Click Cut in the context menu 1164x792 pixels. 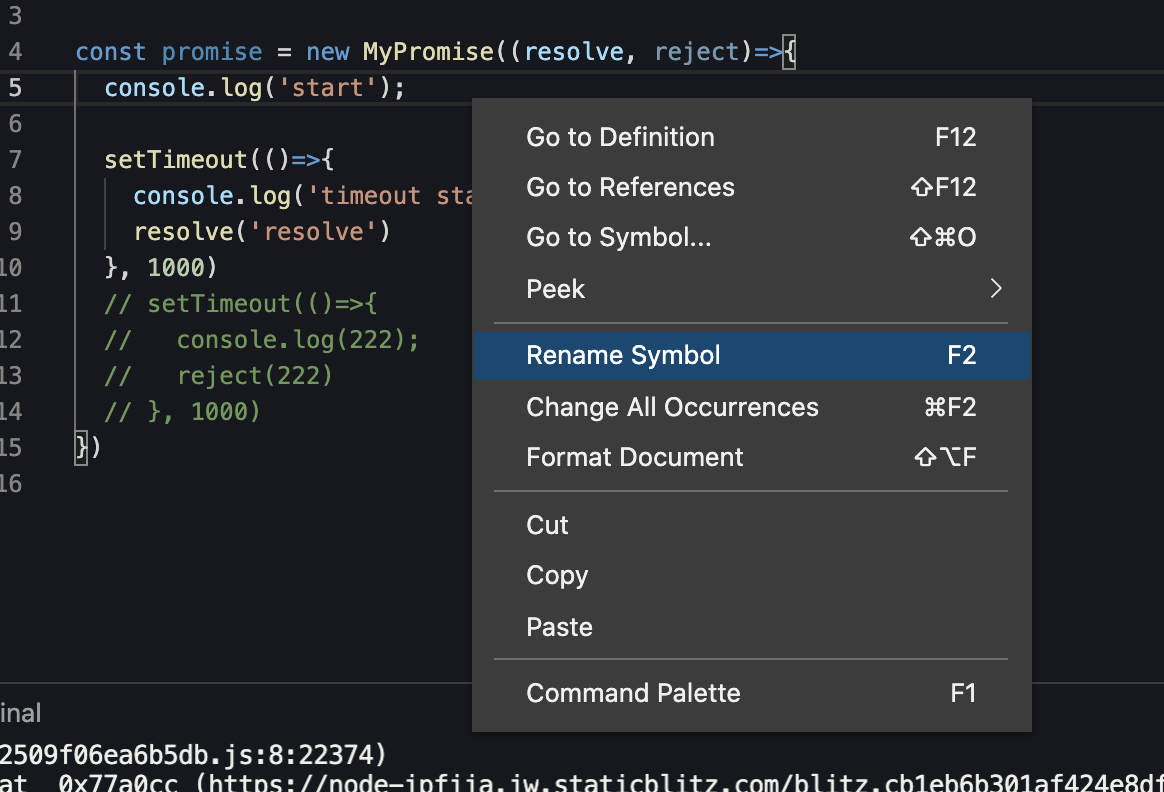[751, 526]
